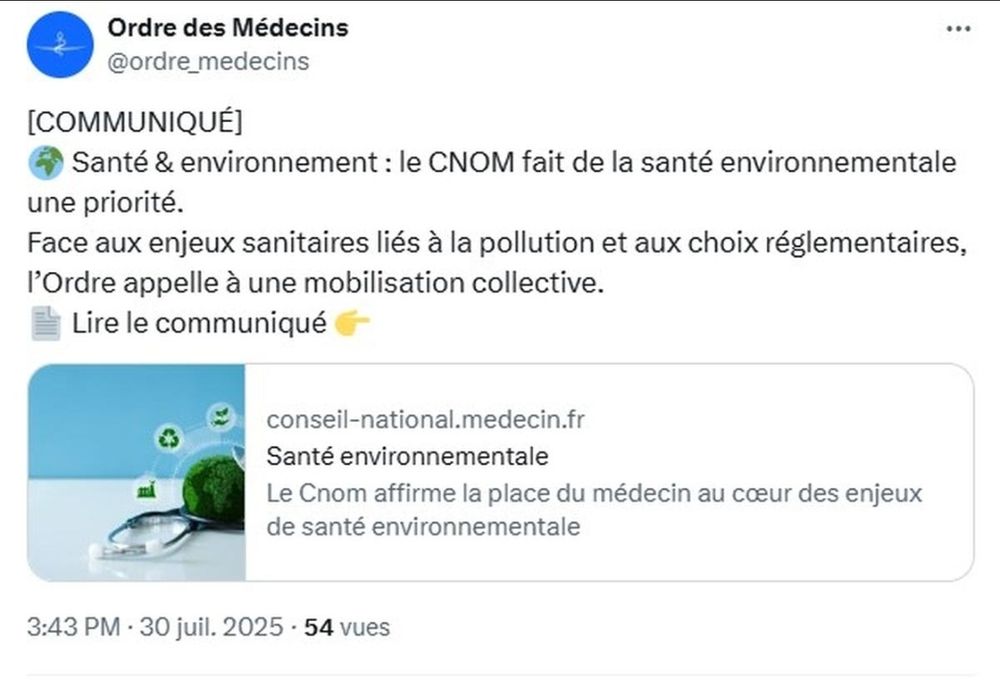Screen dimensions: 1000x694
Task: Click the document emoji beside Lire le communiqué
Action: pyautogui.click(x=46, y=323)
